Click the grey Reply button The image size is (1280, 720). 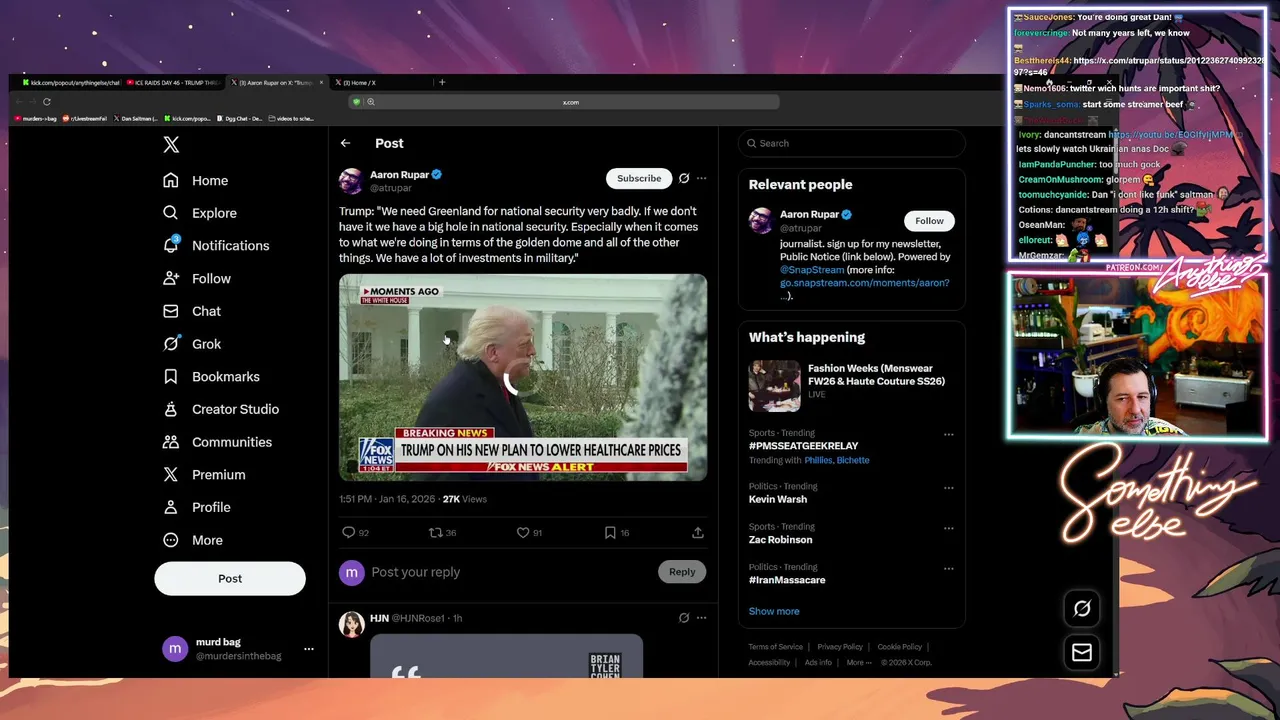(x=682, y=572)
